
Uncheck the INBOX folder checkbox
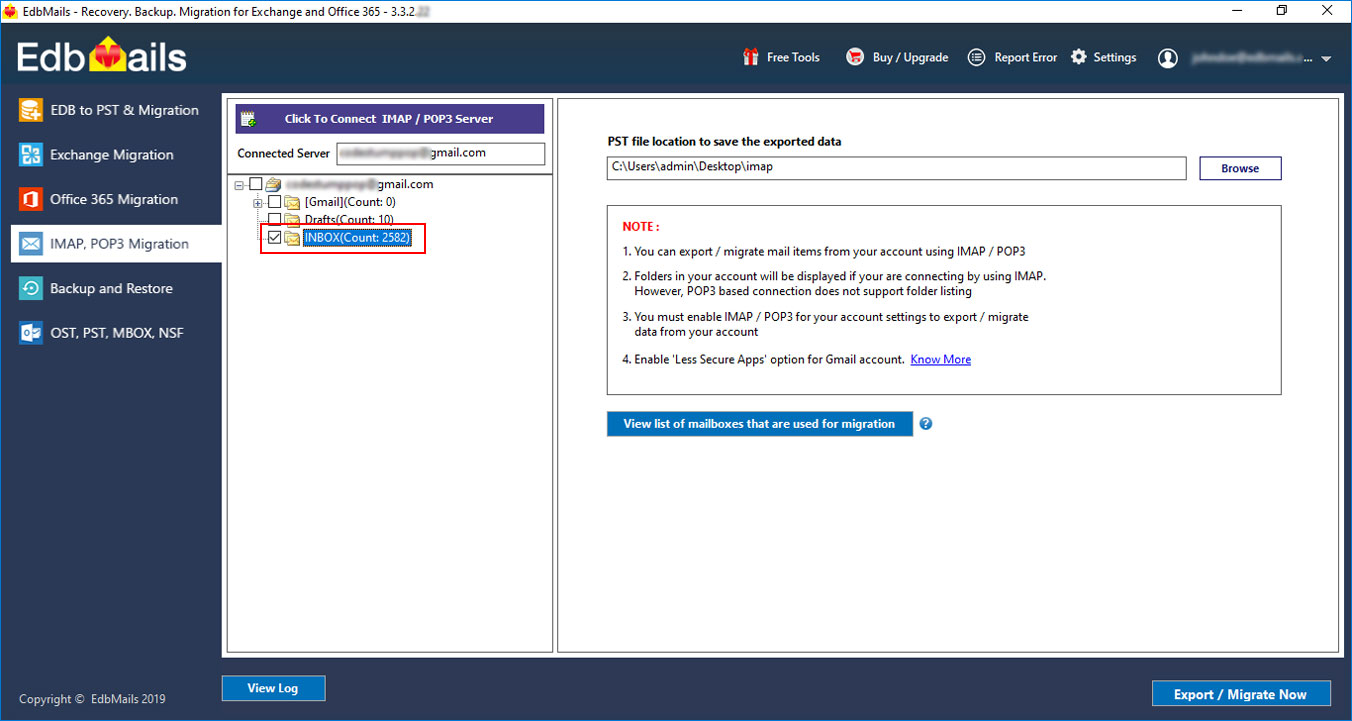275,238
